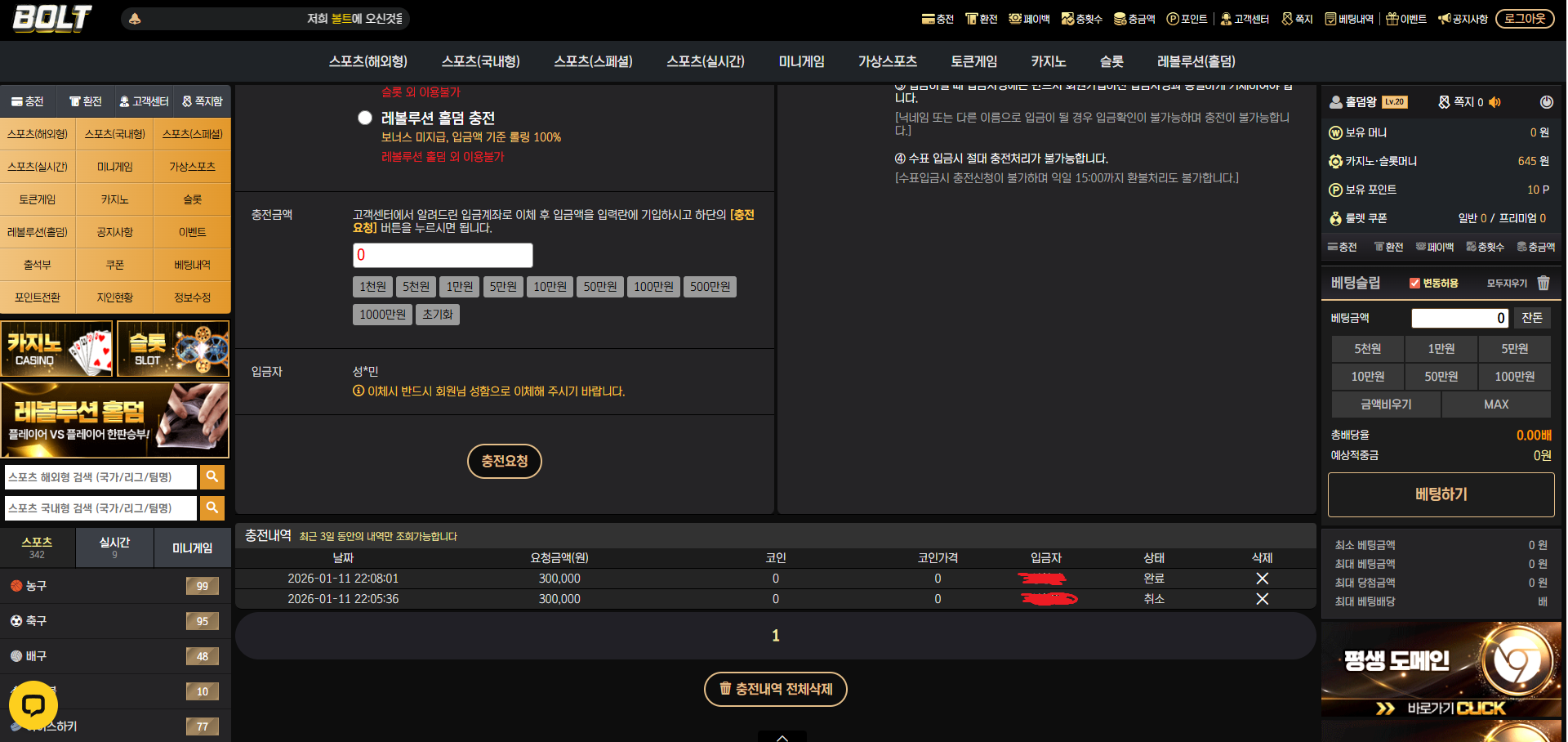Open 미니게임 in the top navigation
This screenshot has height=742, width=1568.
[801, 61]
